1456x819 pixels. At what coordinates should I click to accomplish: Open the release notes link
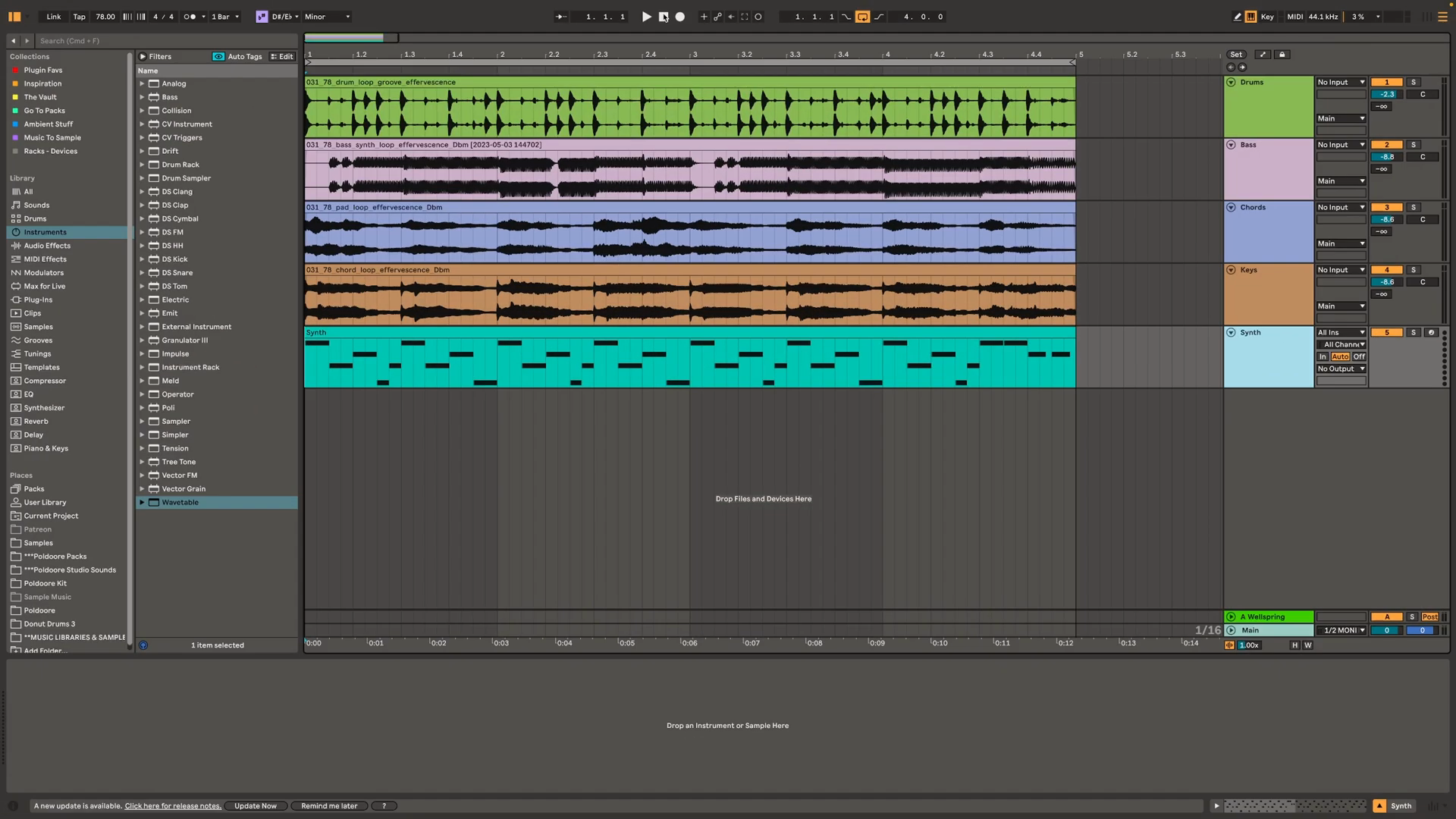[x=173, y=805]
